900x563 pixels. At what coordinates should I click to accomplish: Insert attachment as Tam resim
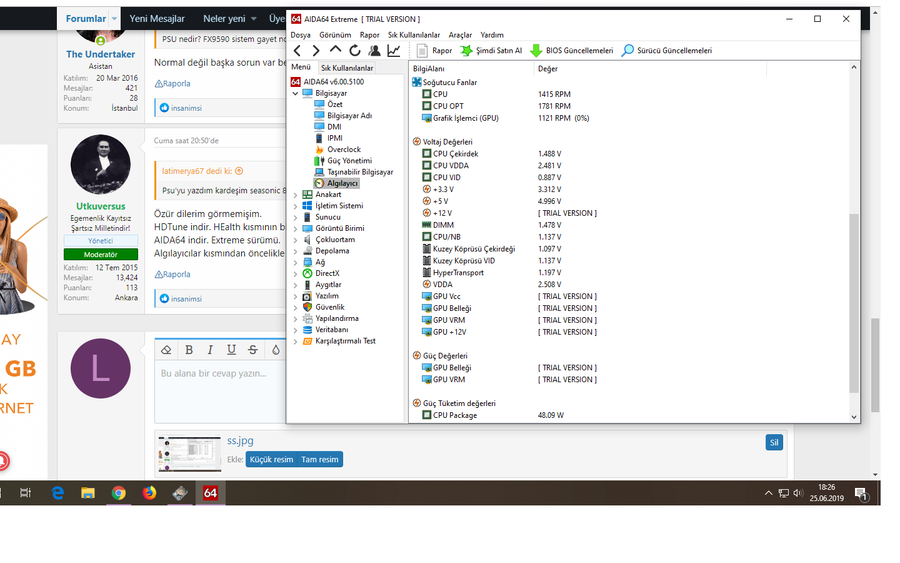(320, 460)
